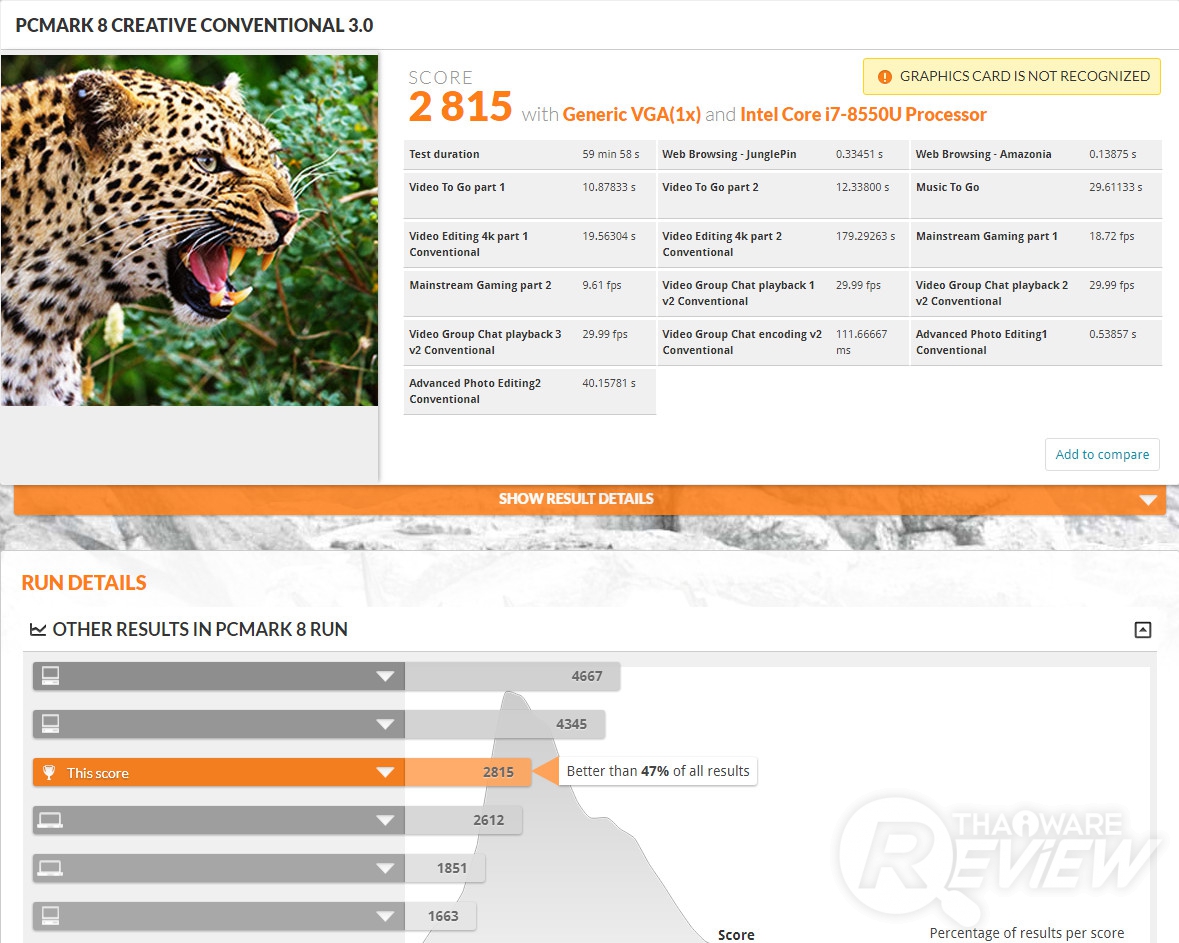
Task: Click Video To Go part 1 label
Action: [456, 187]
